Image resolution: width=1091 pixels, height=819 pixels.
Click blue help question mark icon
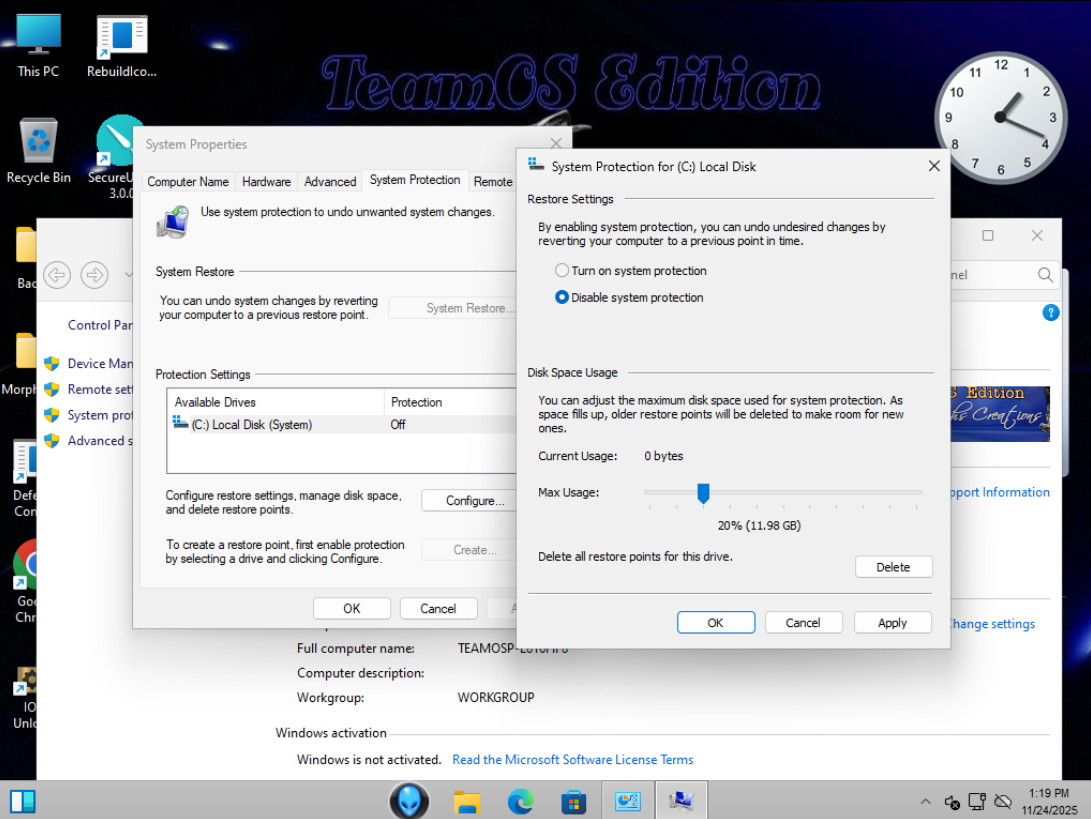point(1051,312)
